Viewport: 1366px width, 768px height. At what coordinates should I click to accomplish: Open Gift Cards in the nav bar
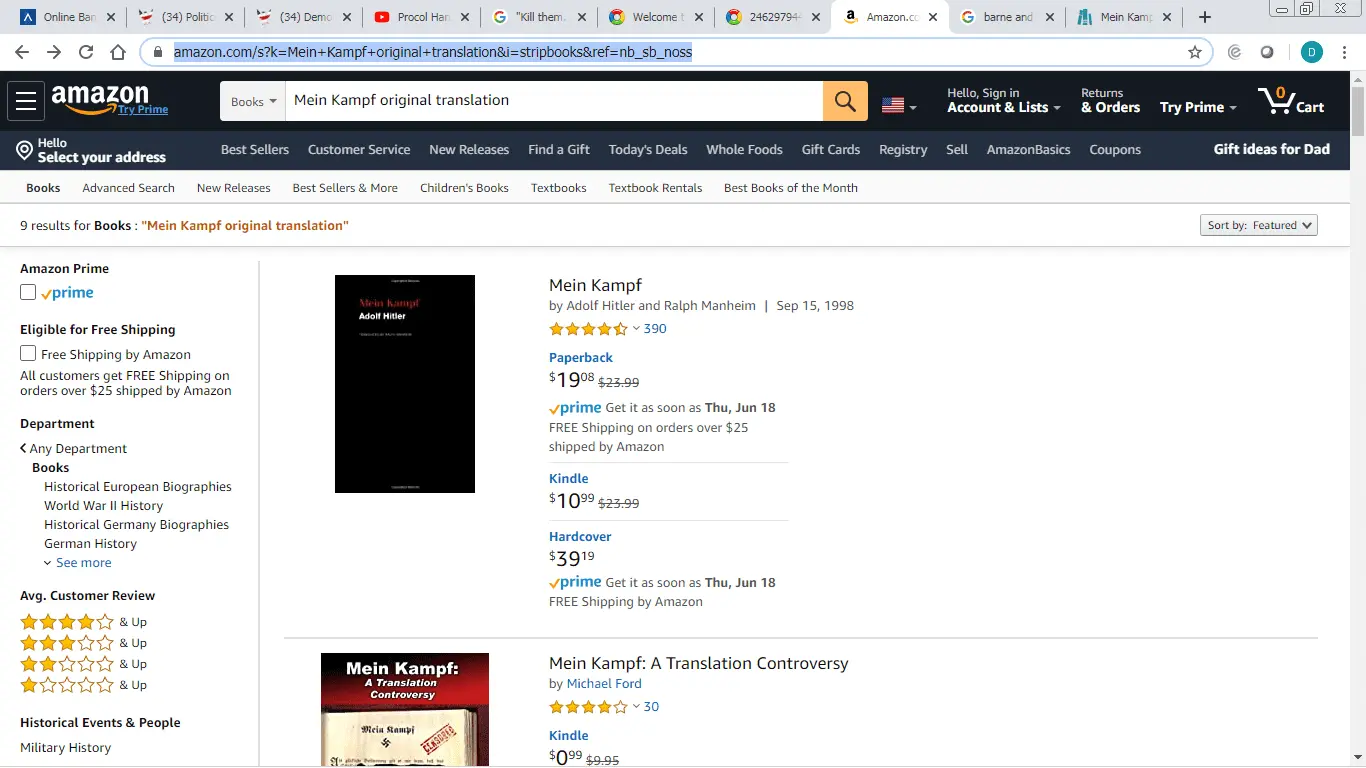point(831,150)
